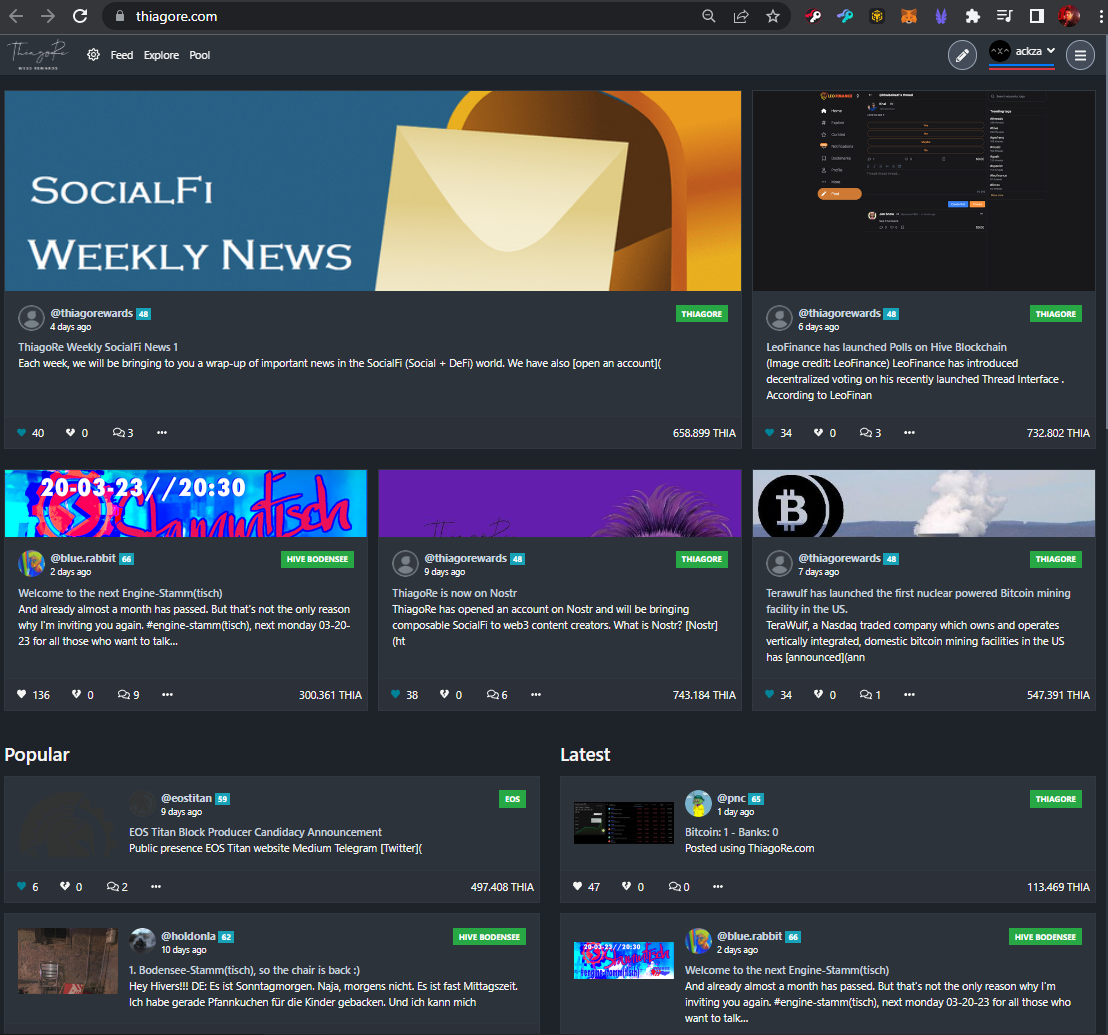The width and height of the screenshot is (1108, 1035).
Task: Upvote the Weekly SocialFi News post
Action: (x=21, y=432)
